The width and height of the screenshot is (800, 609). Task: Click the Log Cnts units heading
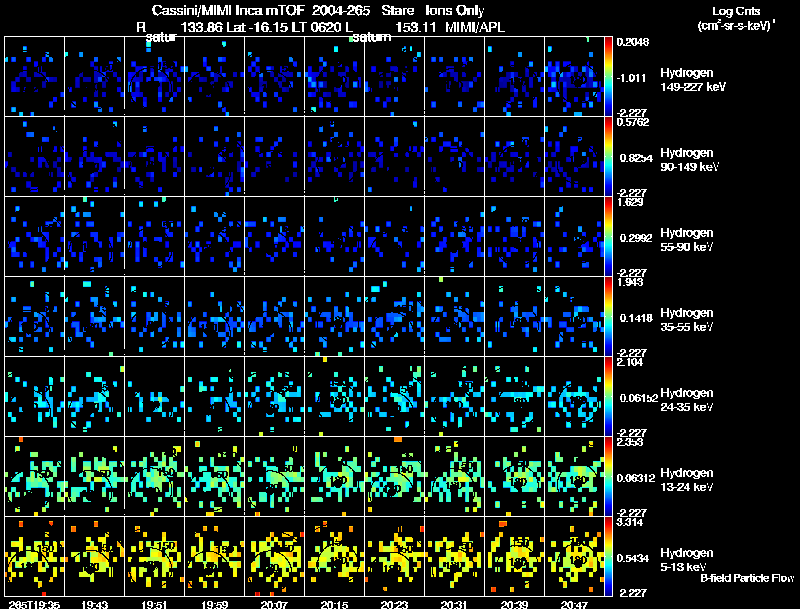736,18
